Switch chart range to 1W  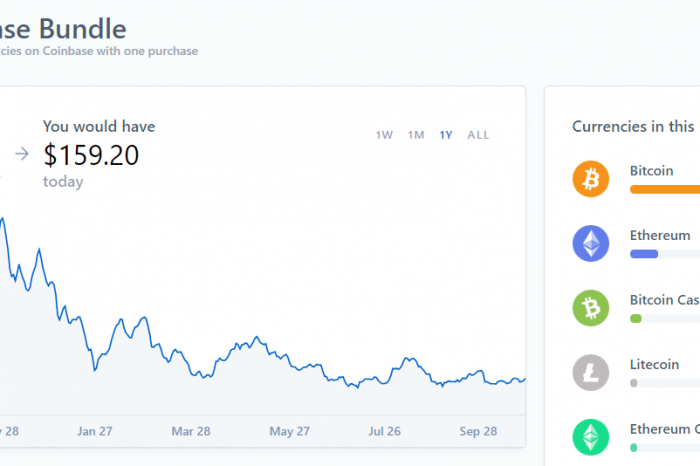(x=384, y=135)
